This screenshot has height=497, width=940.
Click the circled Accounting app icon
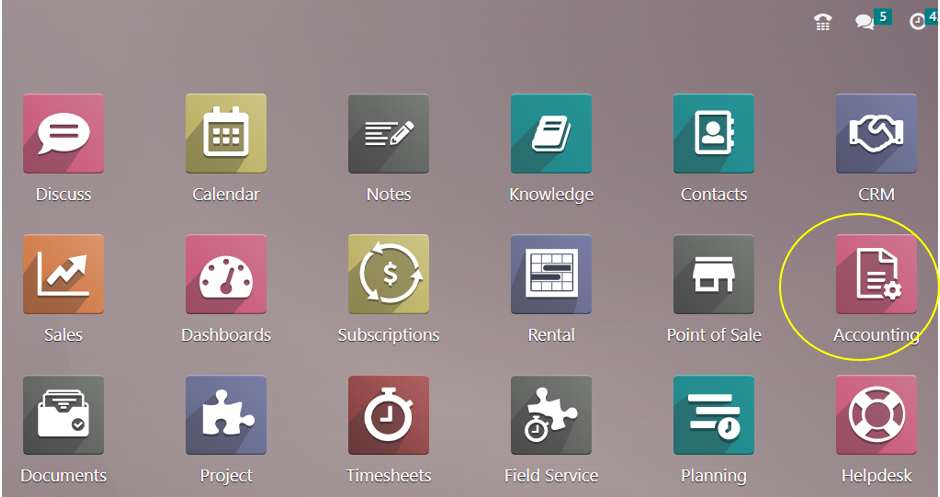point(876,275)
